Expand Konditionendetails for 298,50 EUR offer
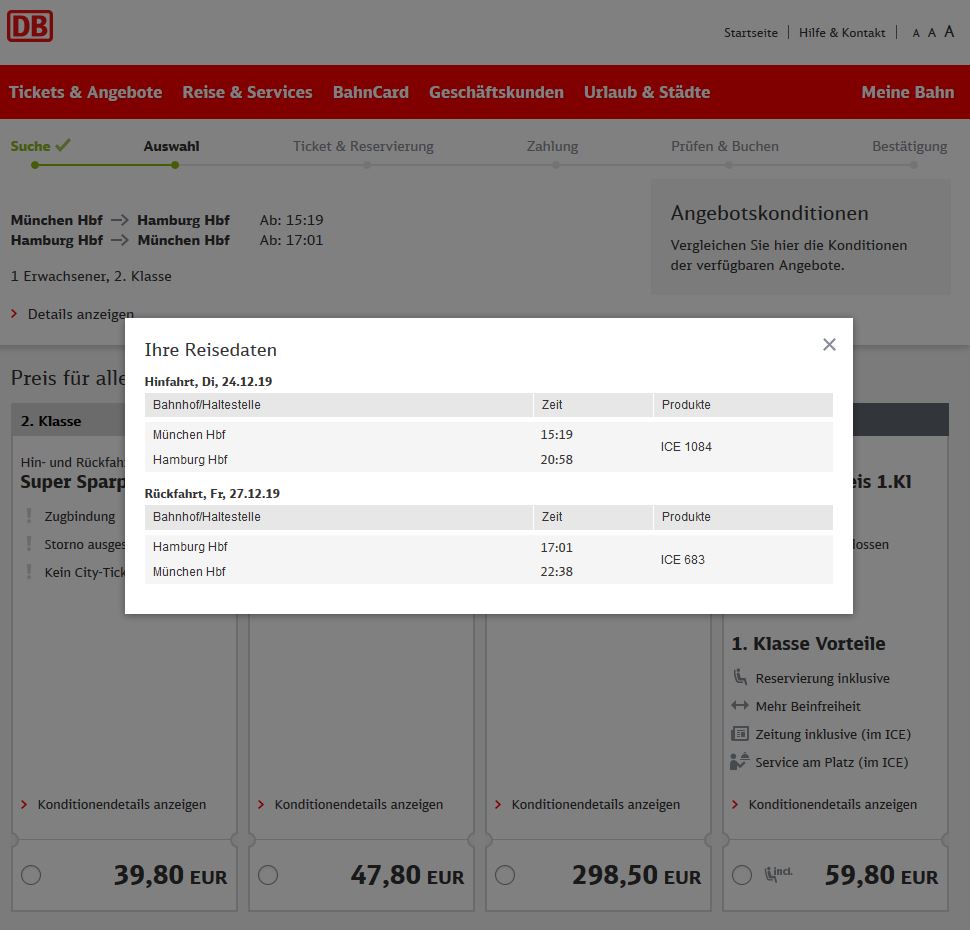Image resolution: width=970 pixels, height=930 pixels. 595,804
